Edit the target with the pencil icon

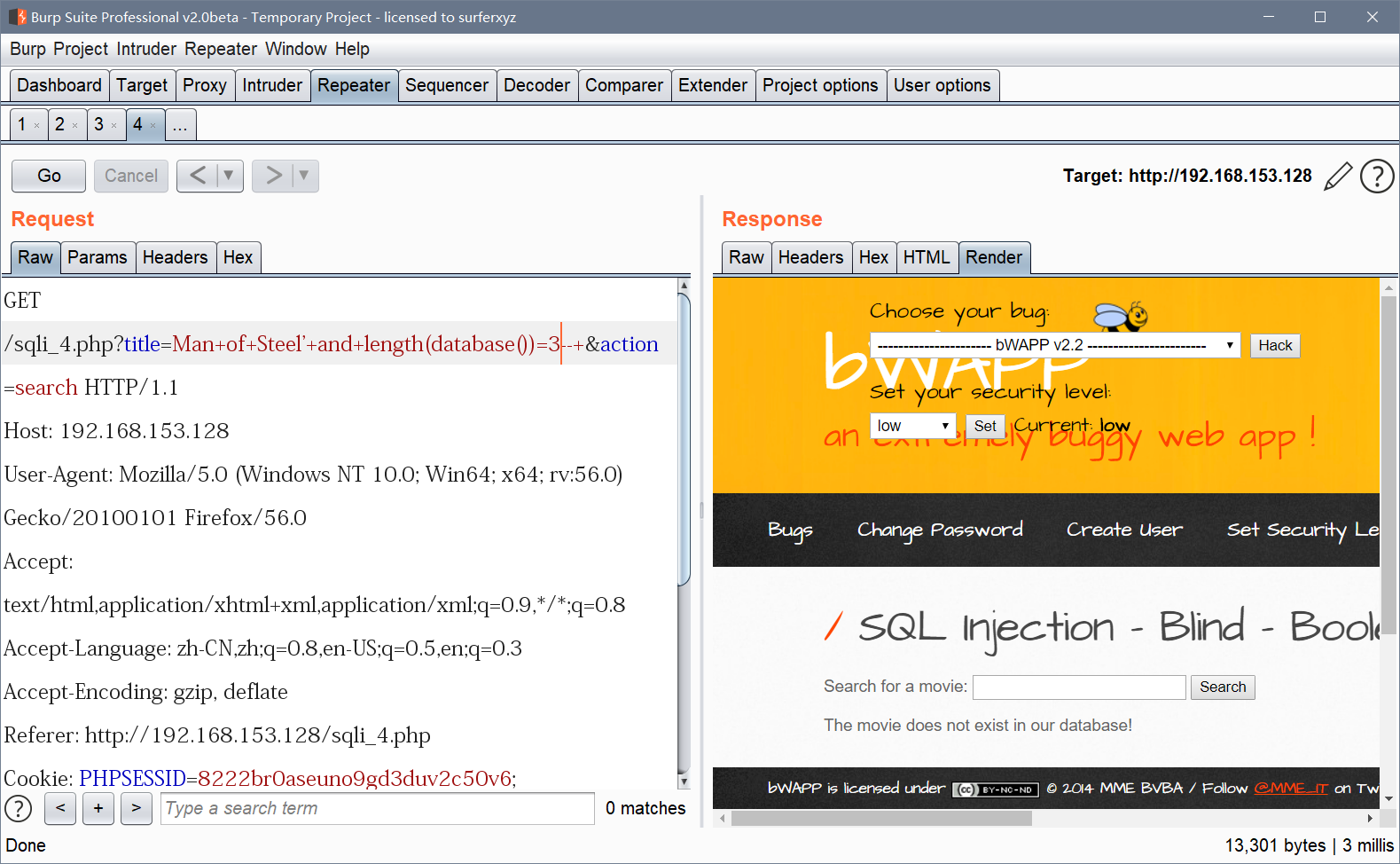point(1338,176)
